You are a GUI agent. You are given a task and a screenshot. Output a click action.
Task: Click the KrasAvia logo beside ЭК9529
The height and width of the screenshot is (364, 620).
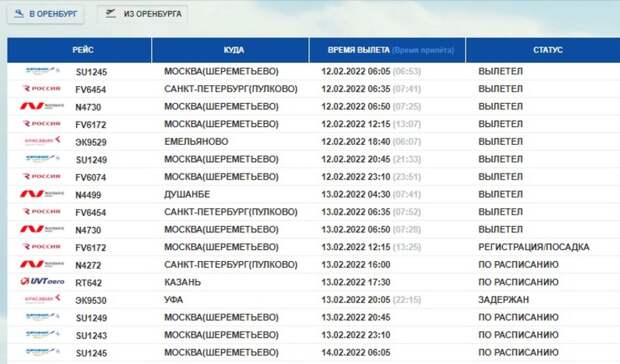(x=43, y=141)
